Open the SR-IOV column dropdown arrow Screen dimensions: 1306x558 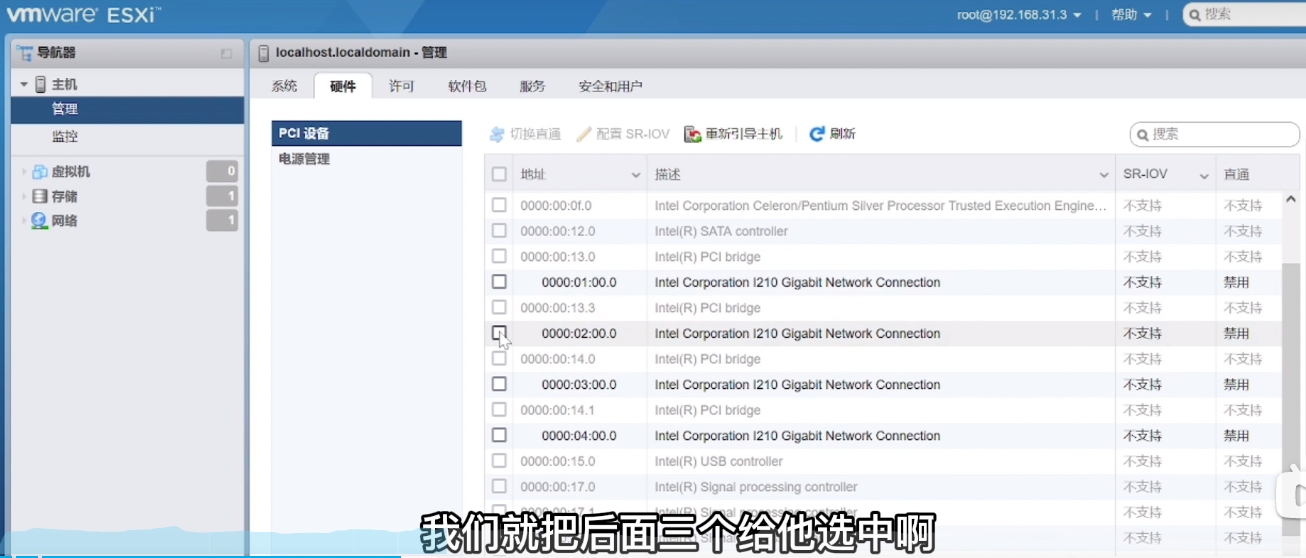1205,175
